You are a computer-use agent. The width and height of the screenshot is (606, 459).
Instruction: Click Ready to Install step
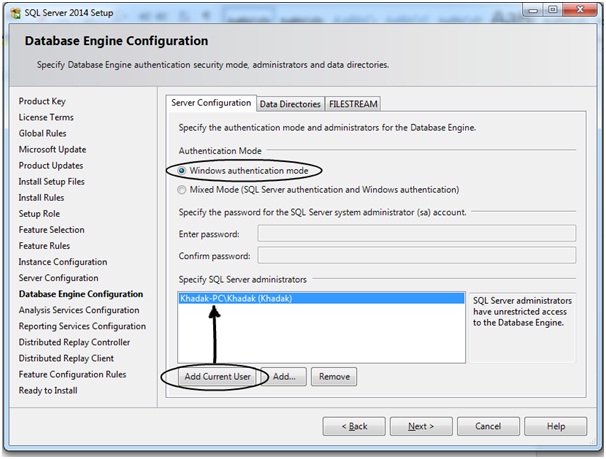click(x=48, y=391)
